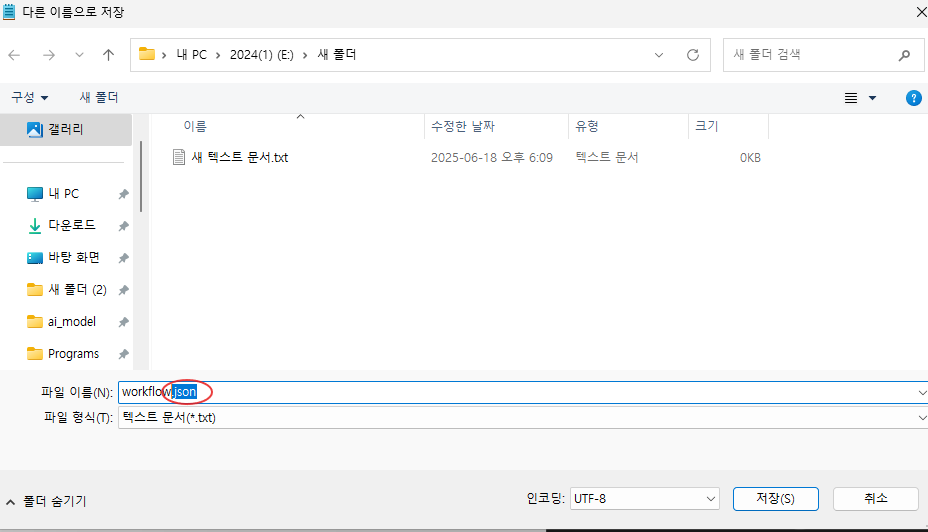Image resolution: width=928 pixels, height=532 pixels.
Task: Sort by the 이름 column header
Action: click(x=195, y=126)
